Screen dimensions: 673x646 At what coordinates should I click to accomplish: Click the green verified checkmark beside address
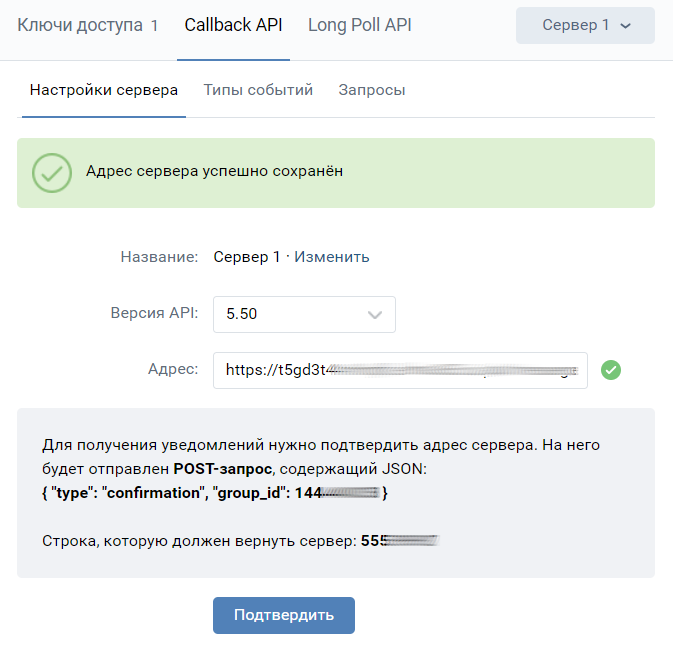pos(611,370)
